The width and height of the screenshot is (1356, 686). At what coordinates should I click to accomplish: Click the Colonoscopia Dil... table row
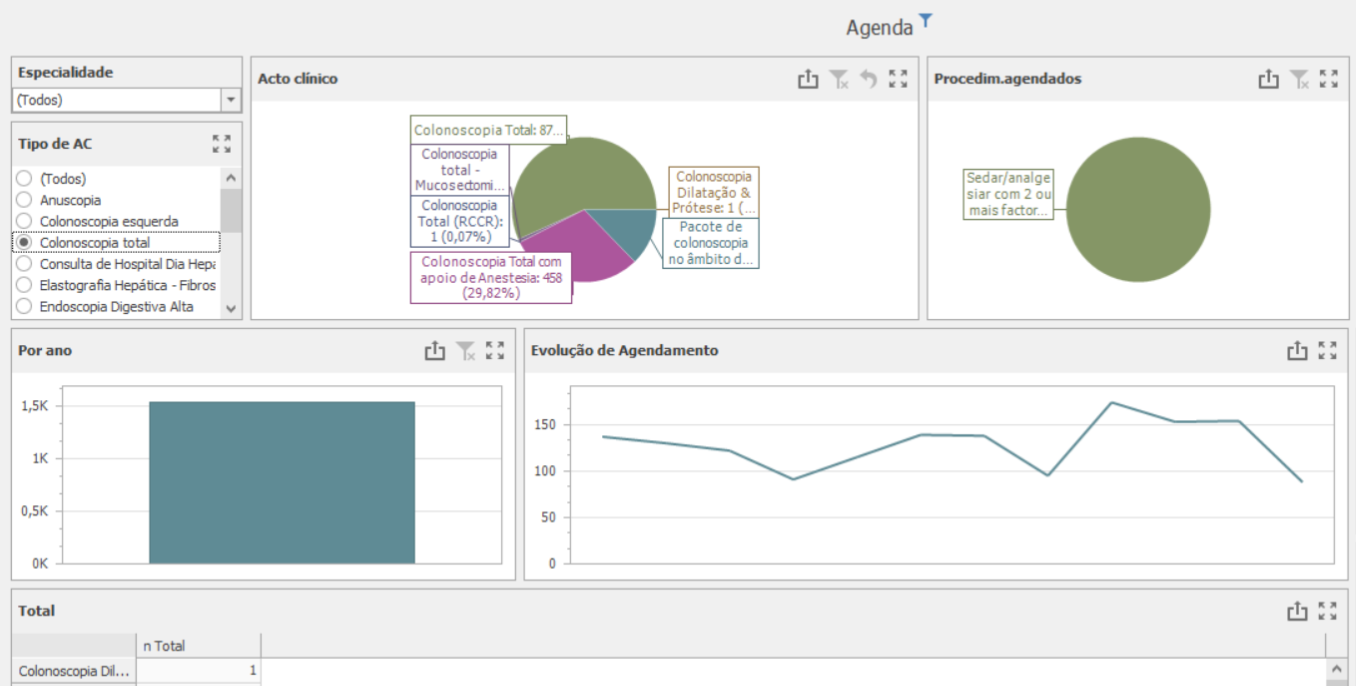coord(74,671)
